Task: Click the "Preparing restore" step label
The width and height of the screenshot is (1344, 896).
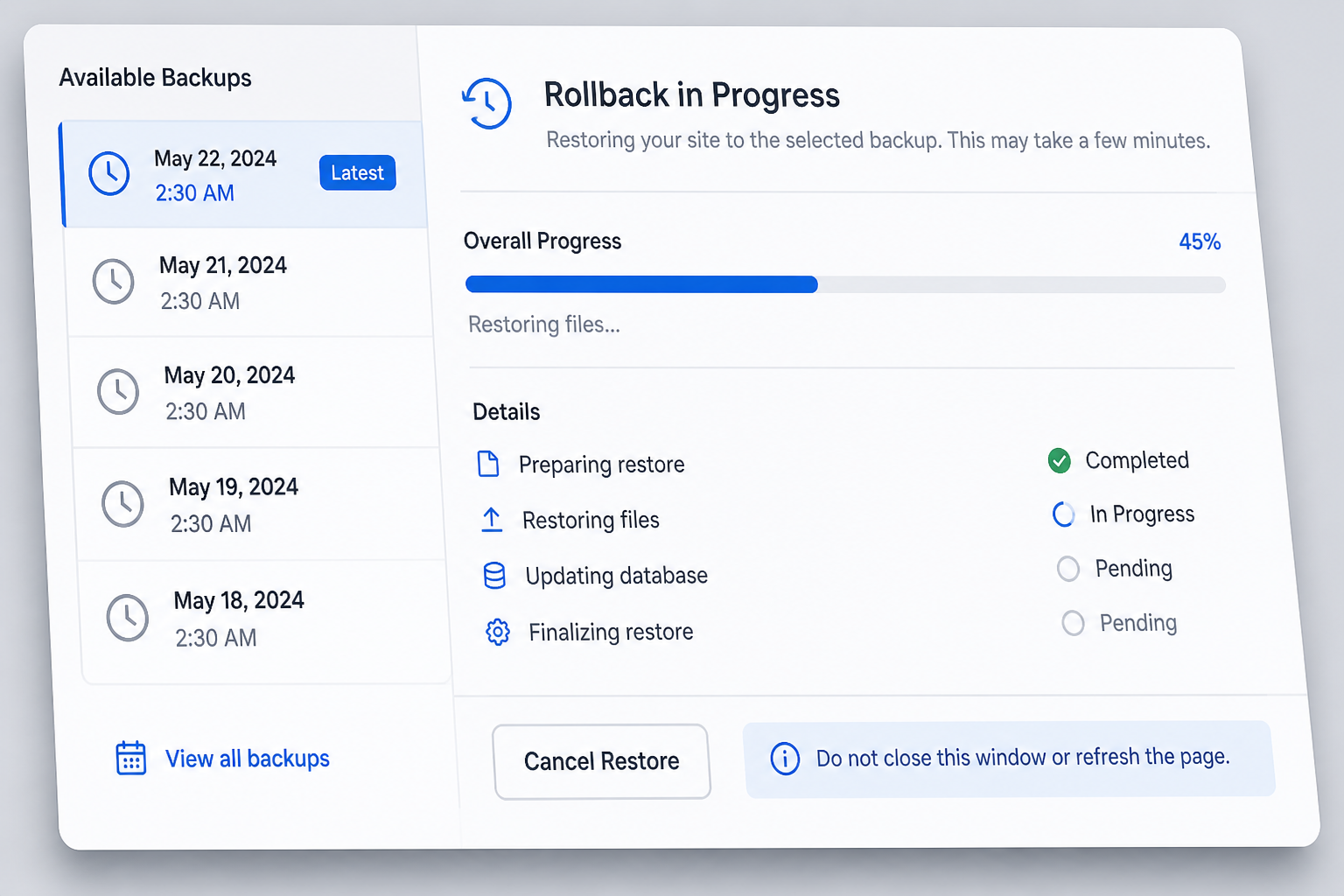Action: click(602, 465)
